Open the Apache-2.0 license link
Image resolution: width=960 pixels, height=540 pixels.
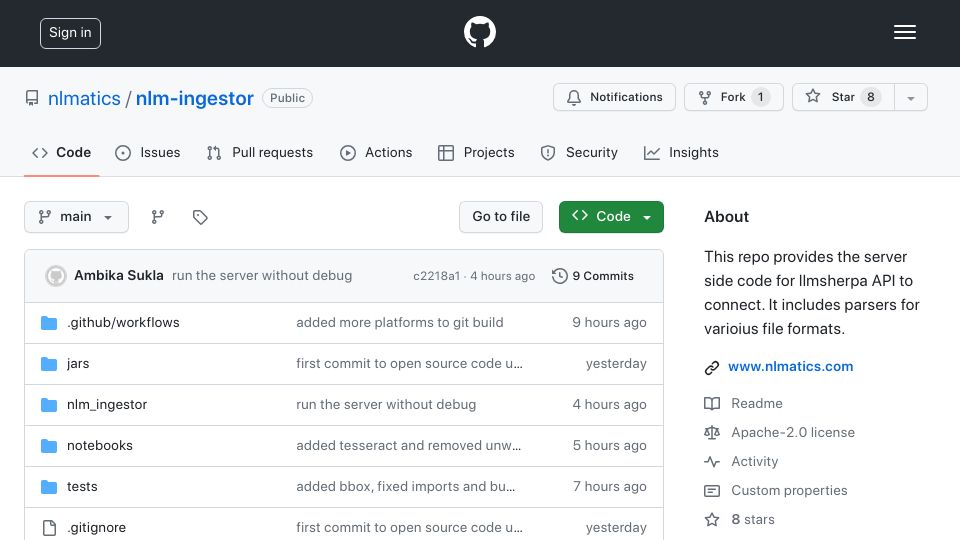(x=793, y=432)
